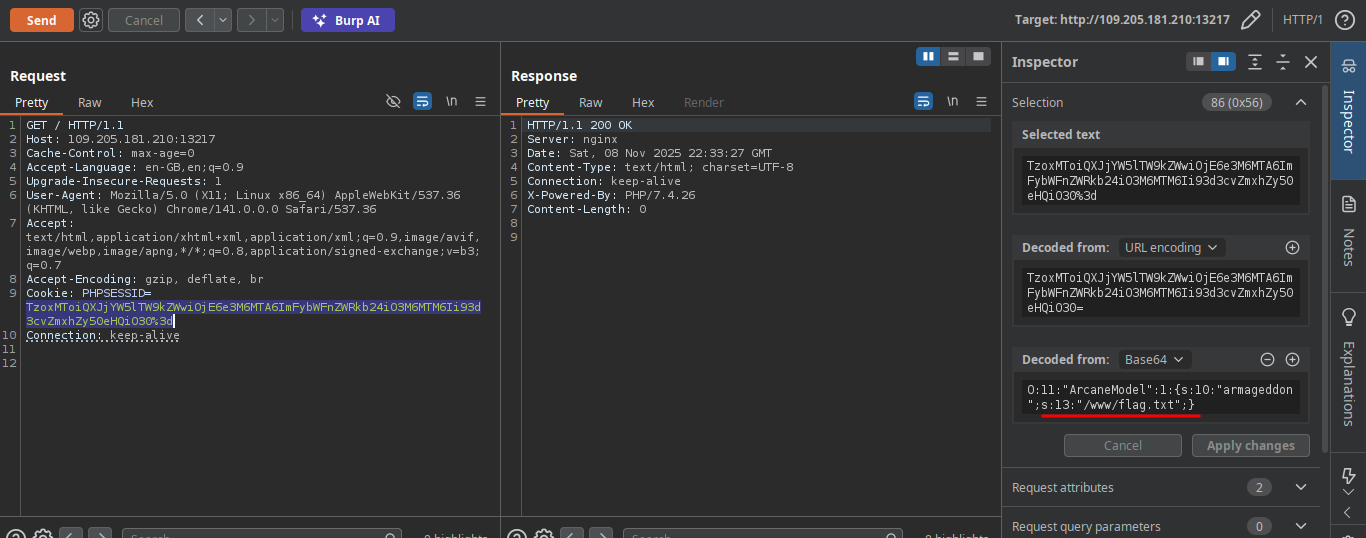Image resolution: width=1366 pixels, height=538 pixels.
Task: Toggle show newline characters \n in Response
Action: coord(952,102)
